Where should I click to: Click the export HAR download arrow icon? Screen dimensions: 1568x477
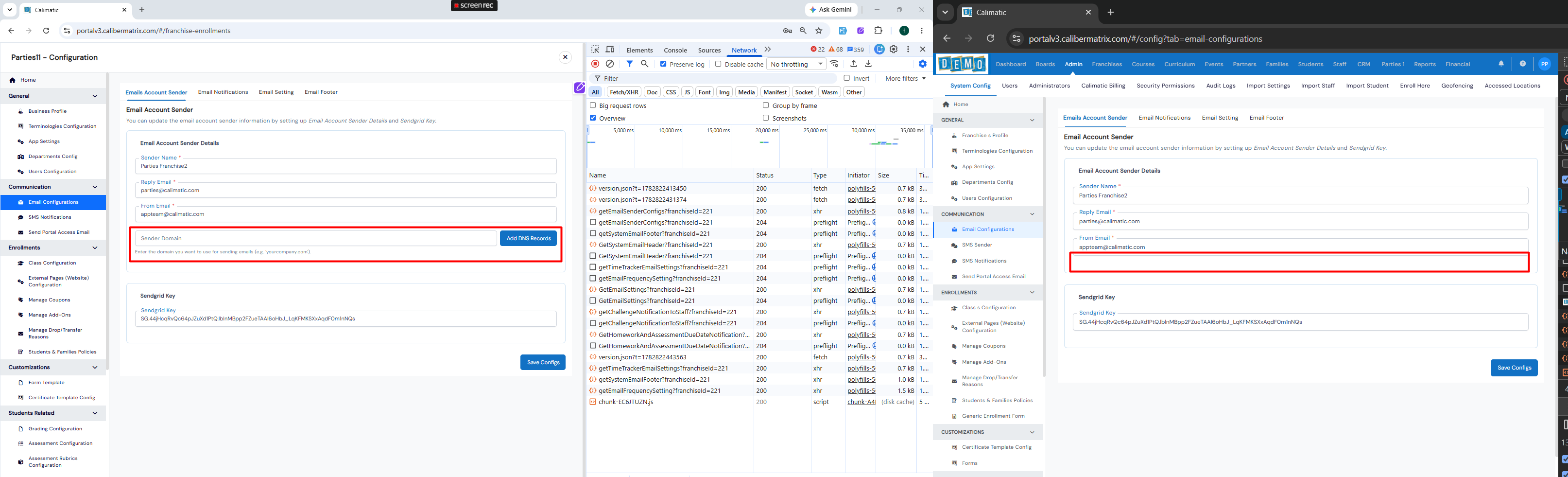point(869,64)
